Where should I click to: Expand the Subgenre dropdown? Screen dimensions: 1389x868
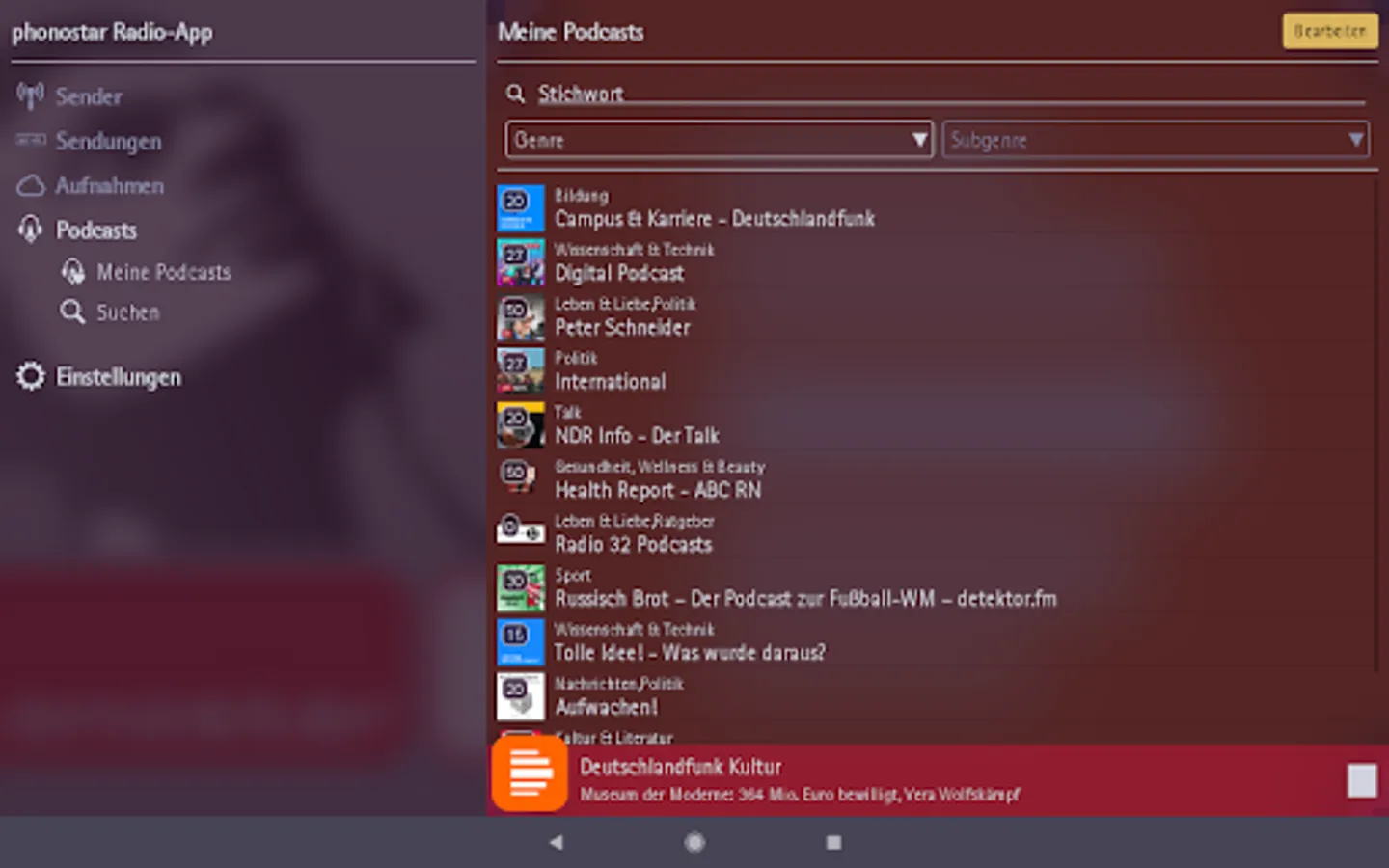pos(1156,140)
